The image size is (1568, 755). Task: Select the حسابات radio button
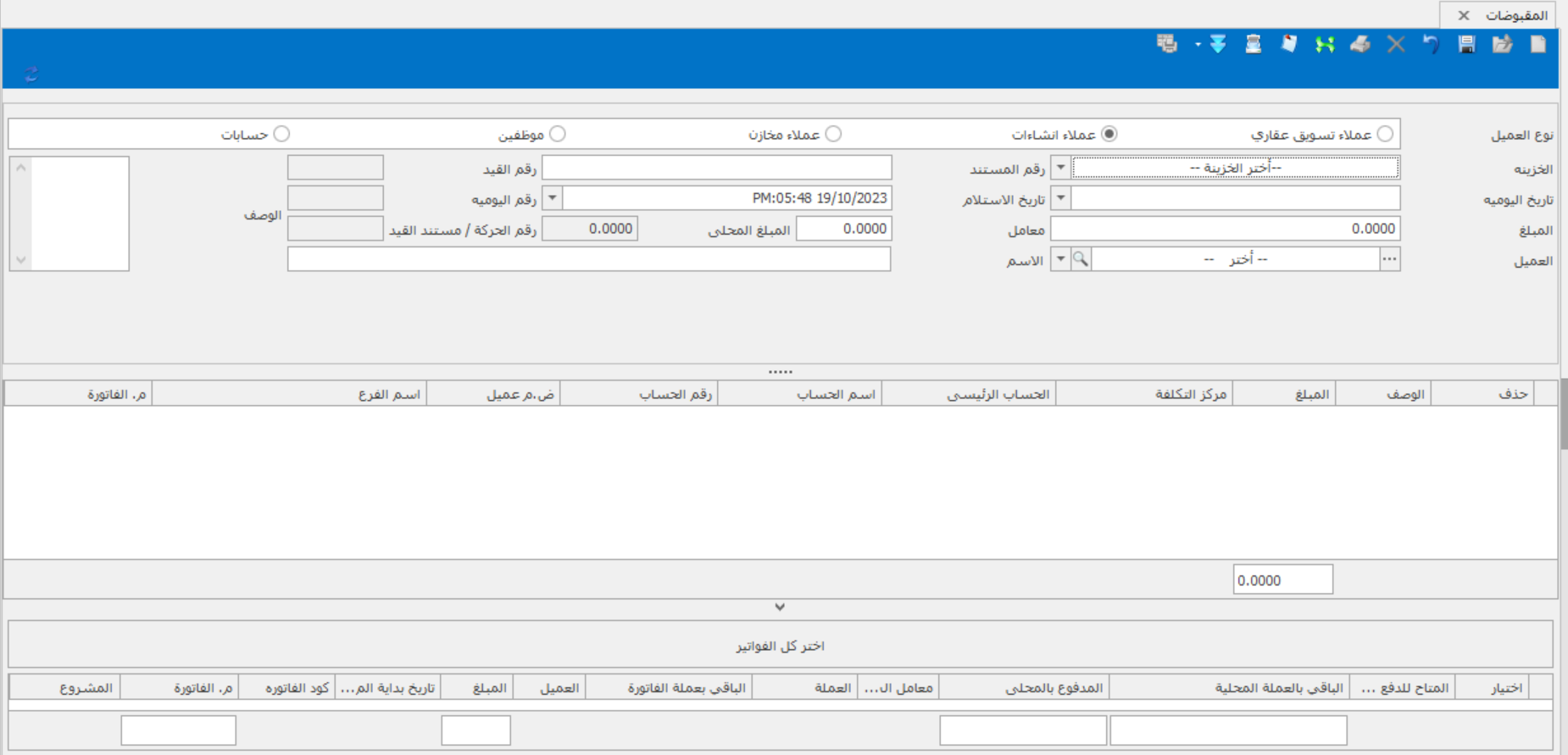click(x=281, y=134)
